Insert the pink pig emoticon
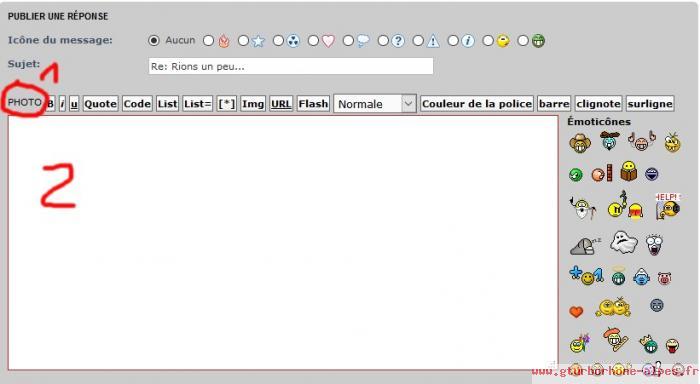This screenshot has width=700, height=384. pyautogui.click(x=664, y=279)
